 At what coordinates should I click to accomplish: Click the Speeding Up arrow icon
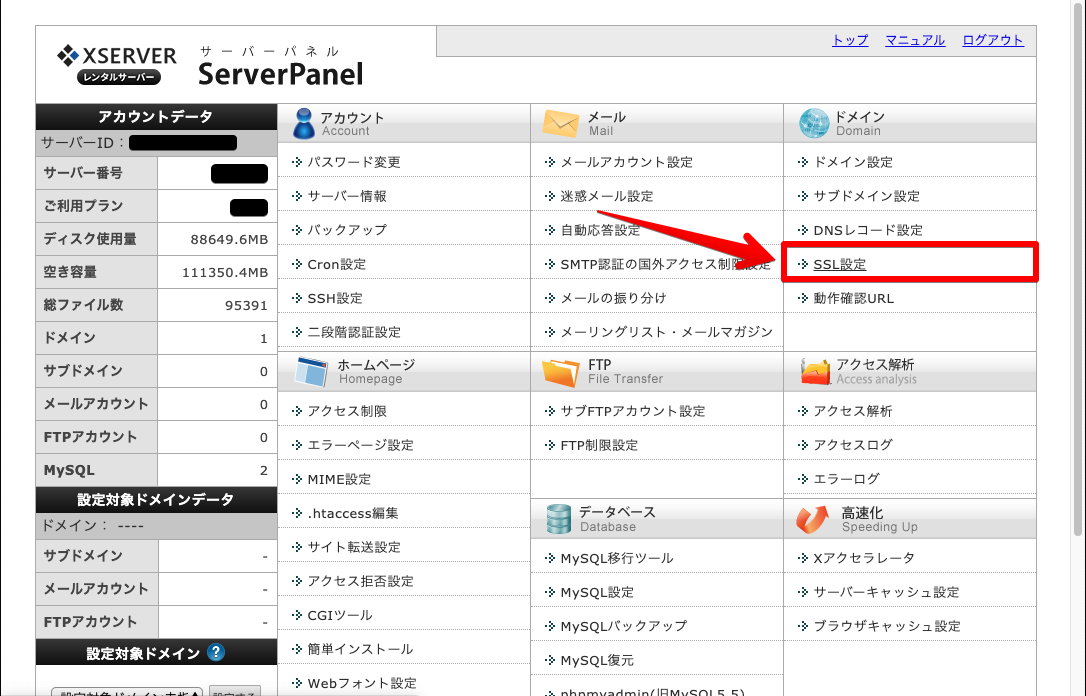[x=814, y=518]
